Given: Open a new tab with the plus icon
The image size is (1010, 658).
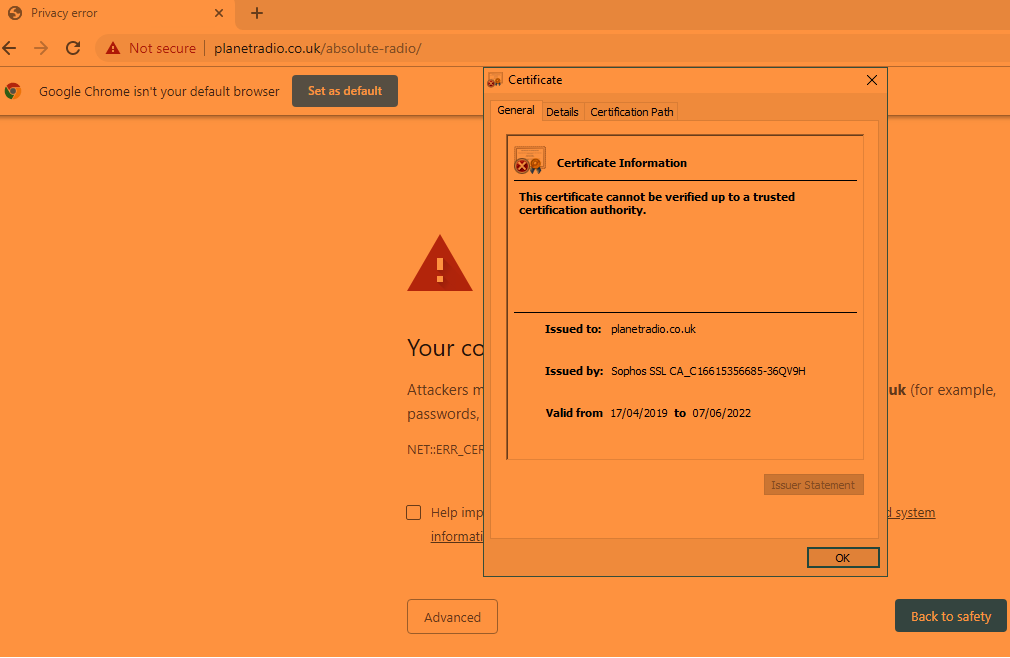Looking at the screenshot, I should (257, 13).
